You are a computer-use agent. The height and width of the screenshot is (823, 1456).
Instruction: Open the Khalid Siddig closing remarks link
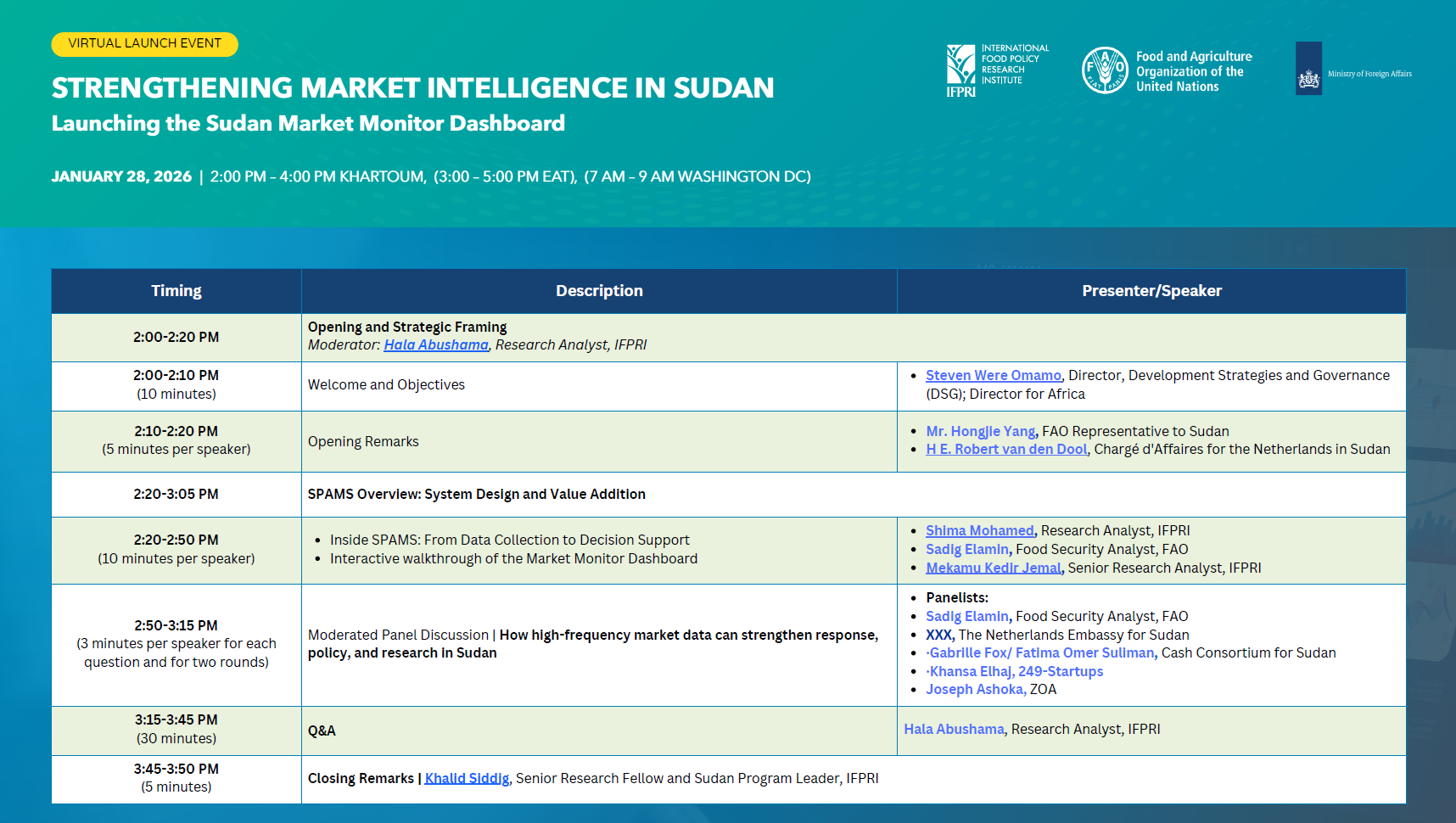click(x=467, y=778)
